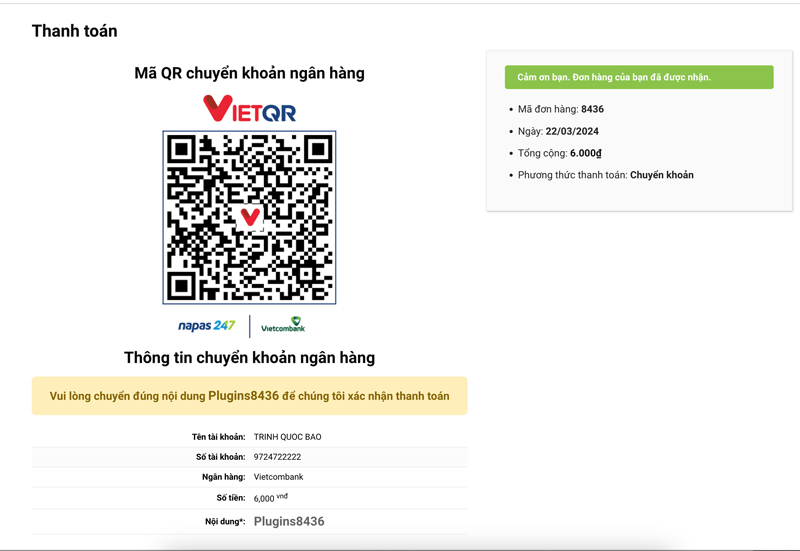The height and width of the screenshot is (551, 800).
Task: Click the order date 22/03/2024
Action: (572, 131)
